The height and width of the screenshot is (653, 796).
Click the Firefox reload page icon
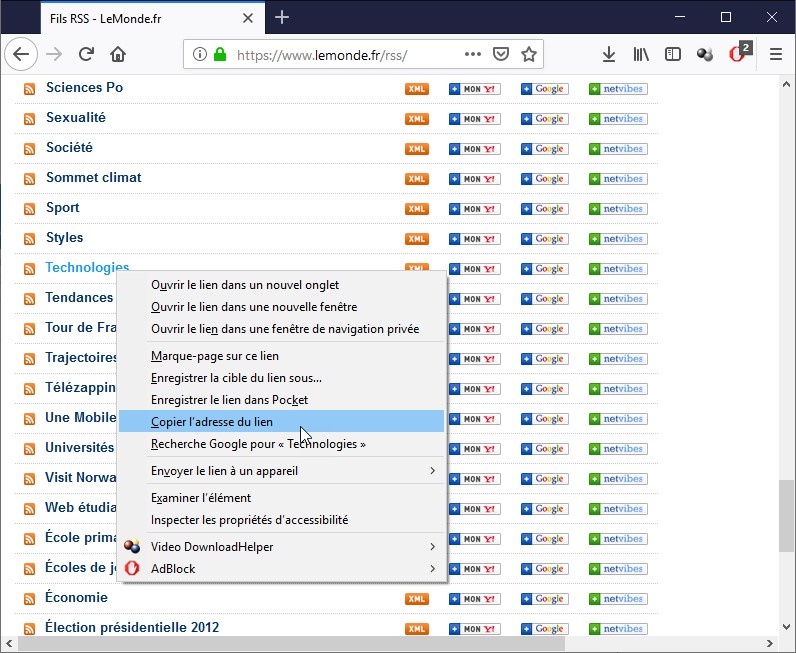point(87,54)
